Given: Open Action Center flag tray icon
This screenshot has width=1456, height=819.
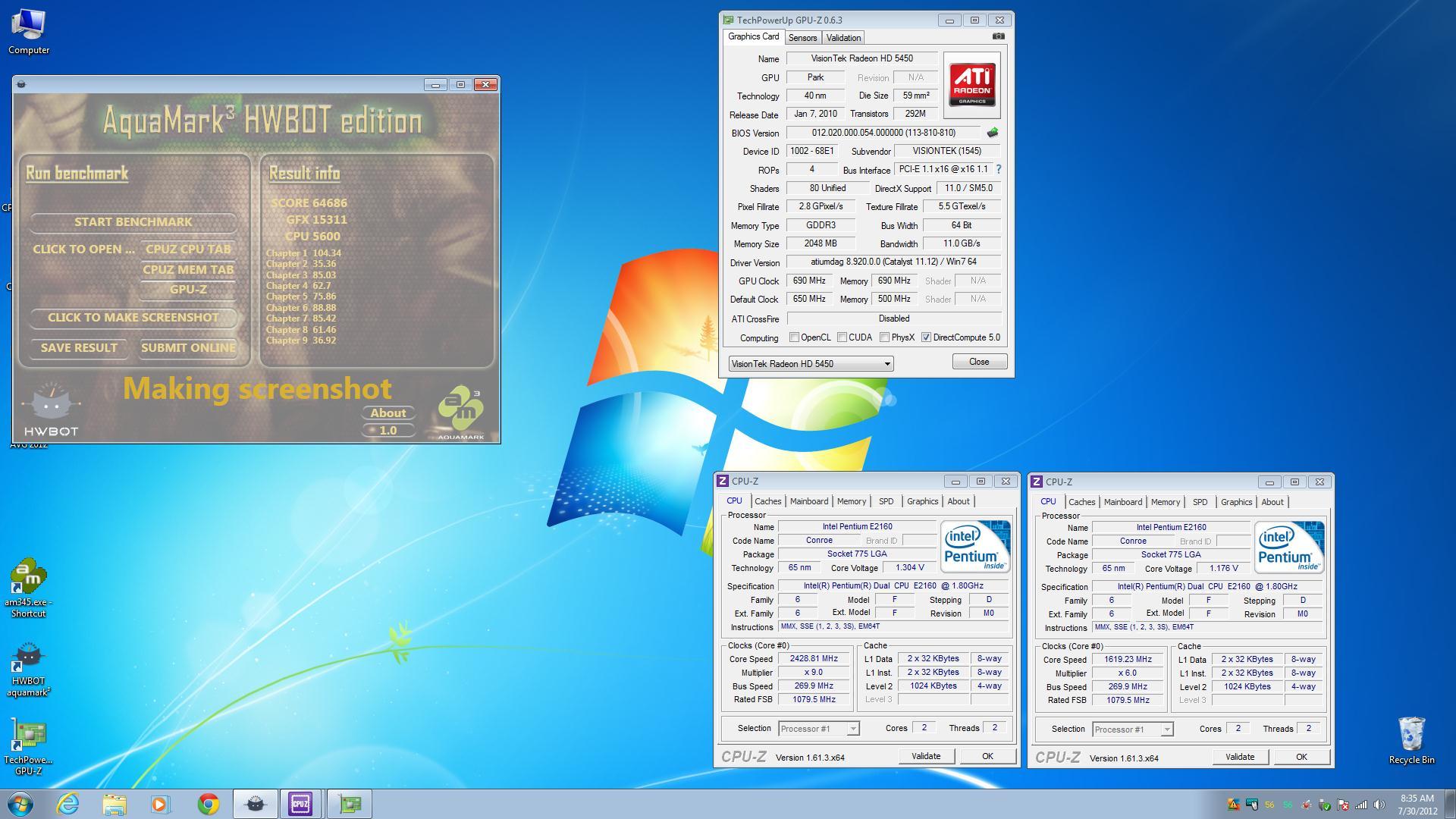Looking at the screenshot, I should (x=1342, y=805).
